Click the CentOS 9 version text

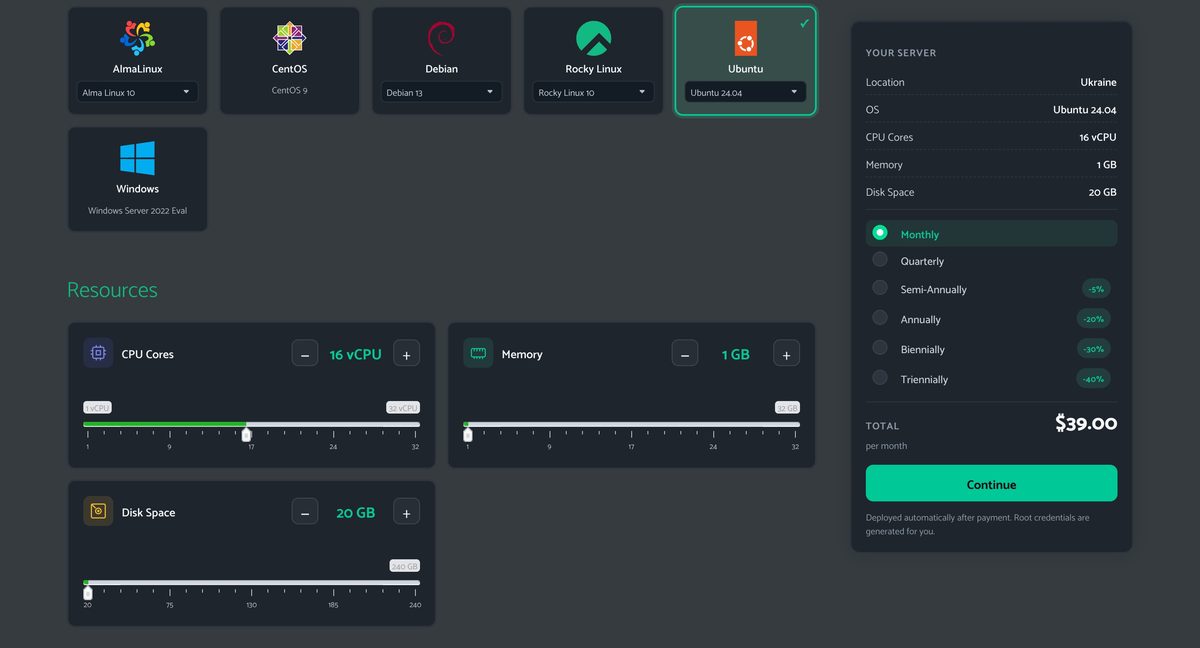click(x=289, y=90)
